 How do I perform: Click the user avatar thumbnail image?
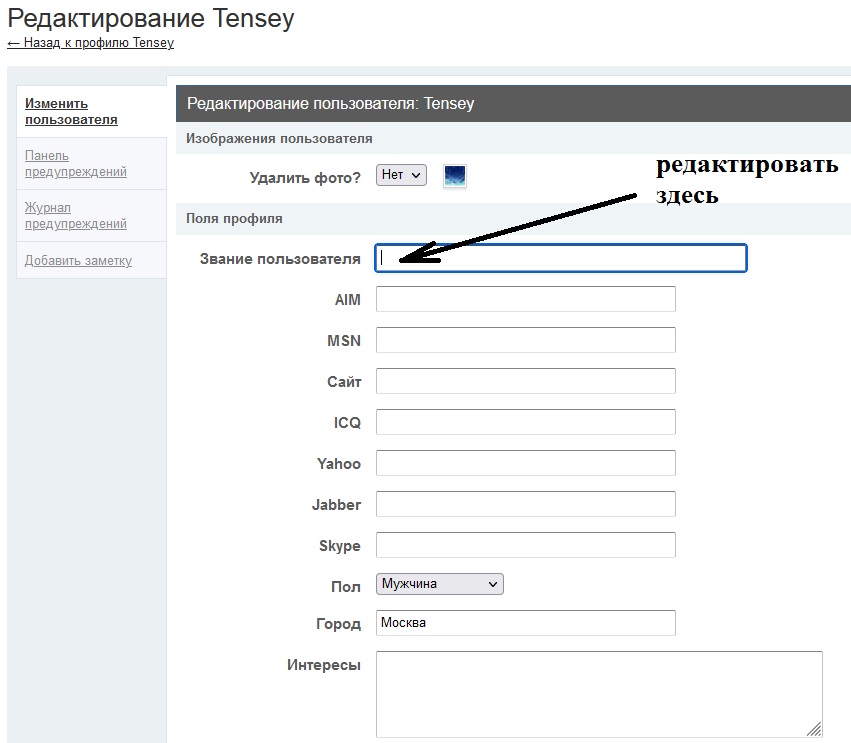(455, 176)
